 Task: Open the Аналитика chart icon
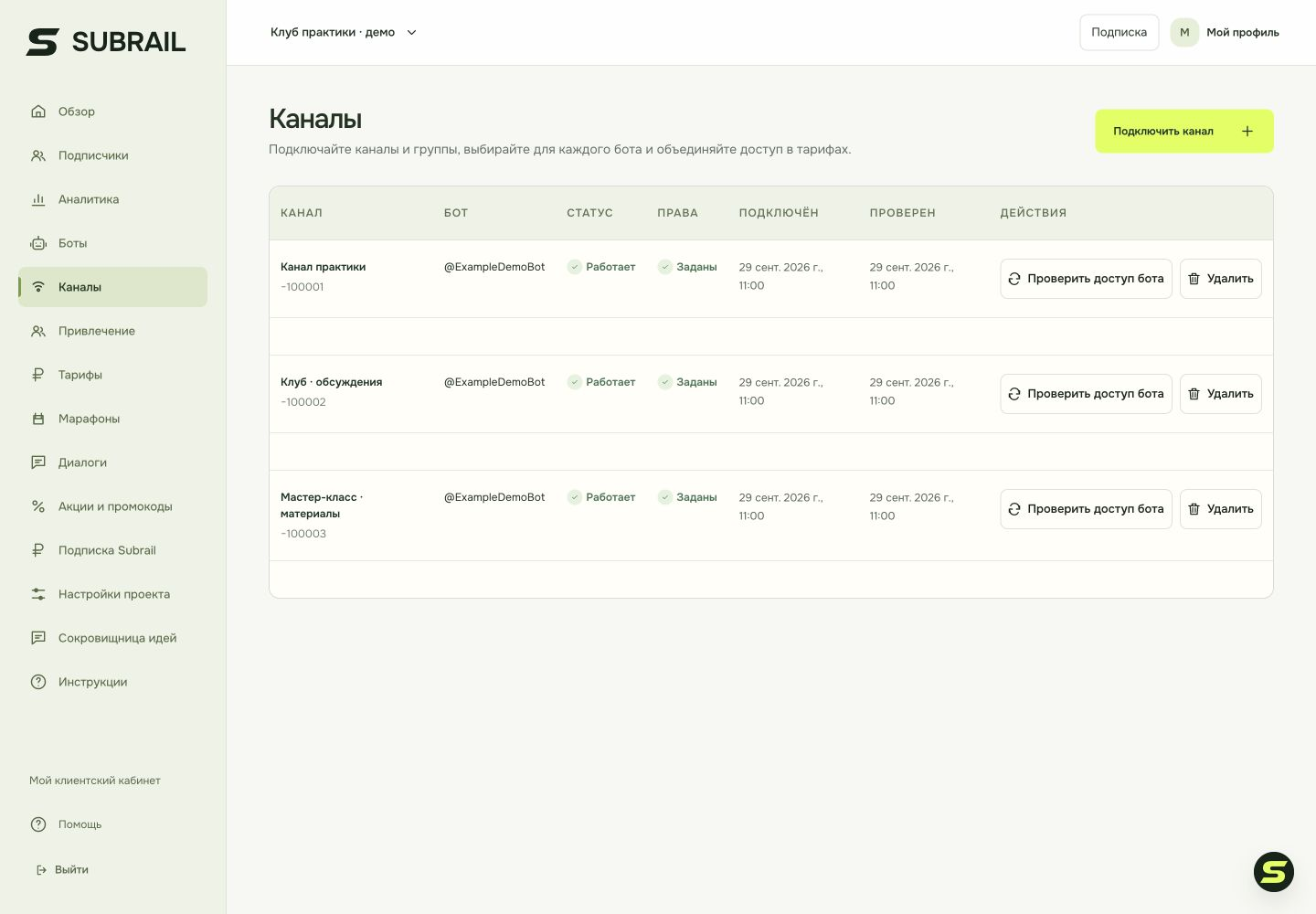(x=38, y=199)
